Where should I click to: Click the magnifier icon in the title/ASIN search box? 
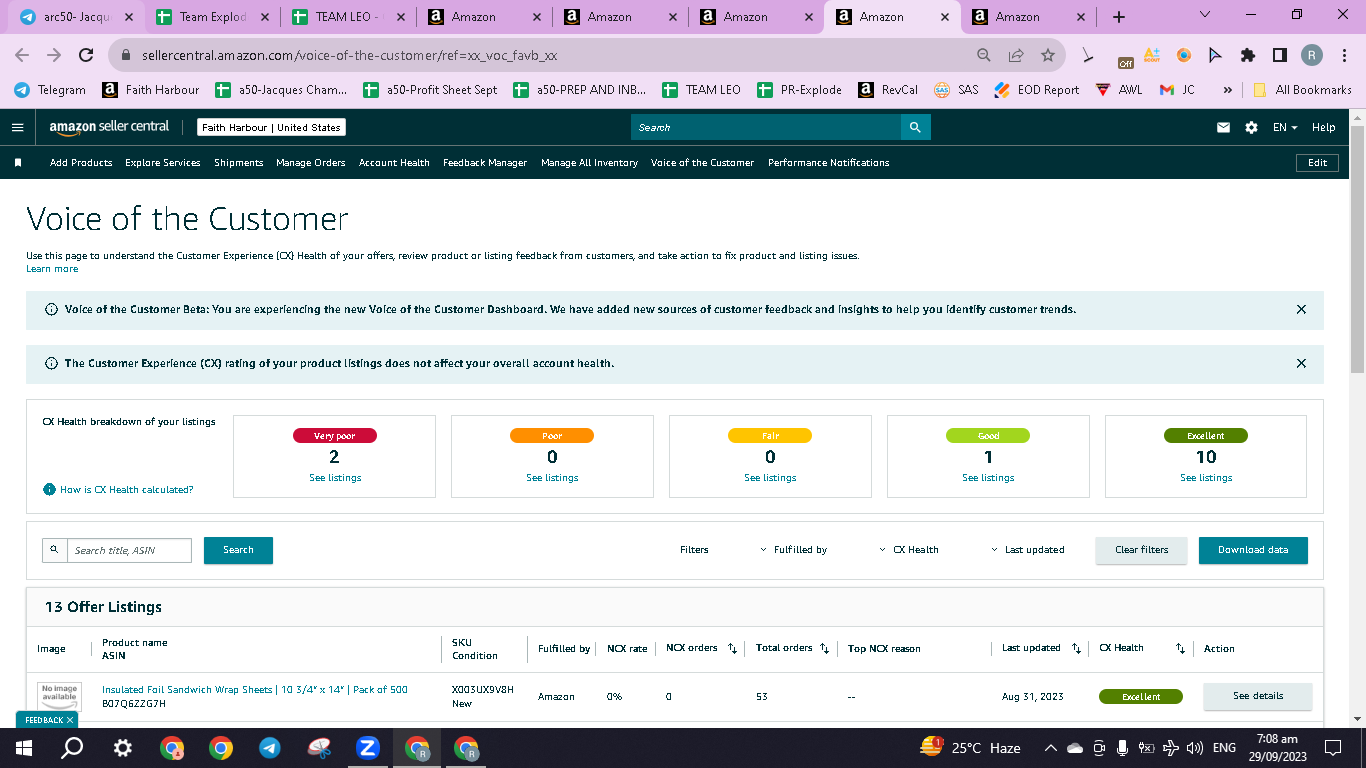(x=54, y=550)
